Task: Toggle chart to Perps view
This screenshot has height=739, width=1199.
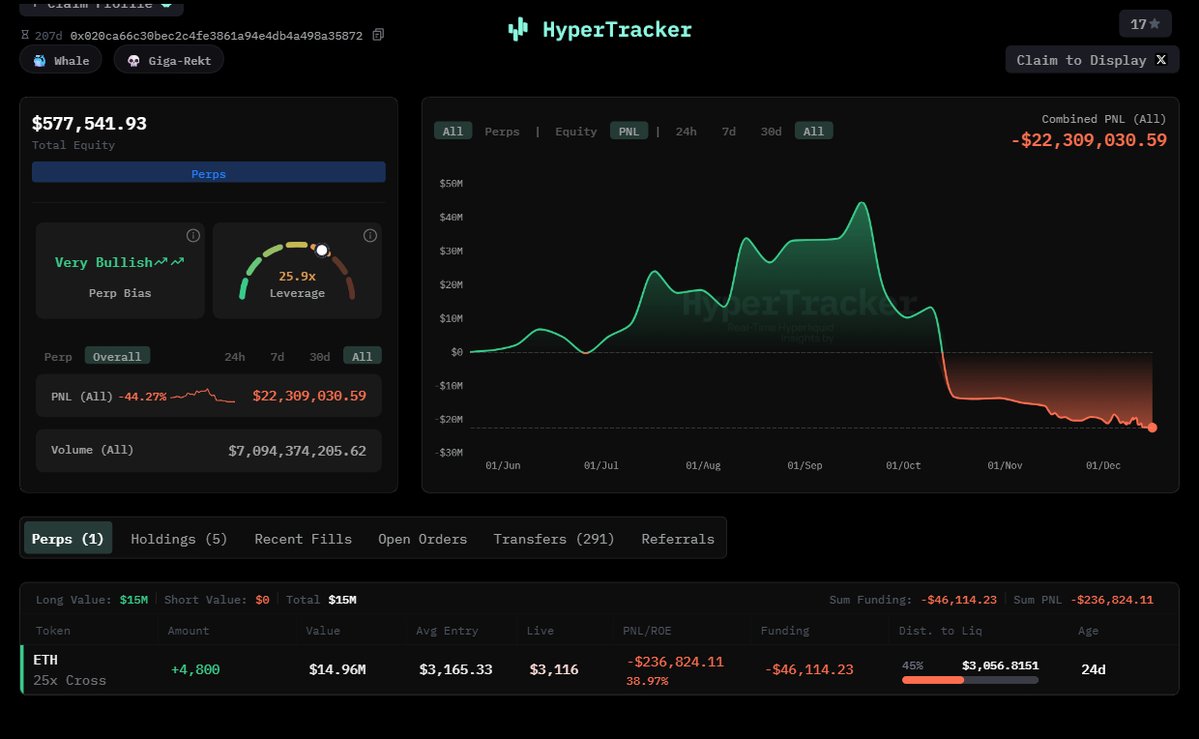Action: 502,131
